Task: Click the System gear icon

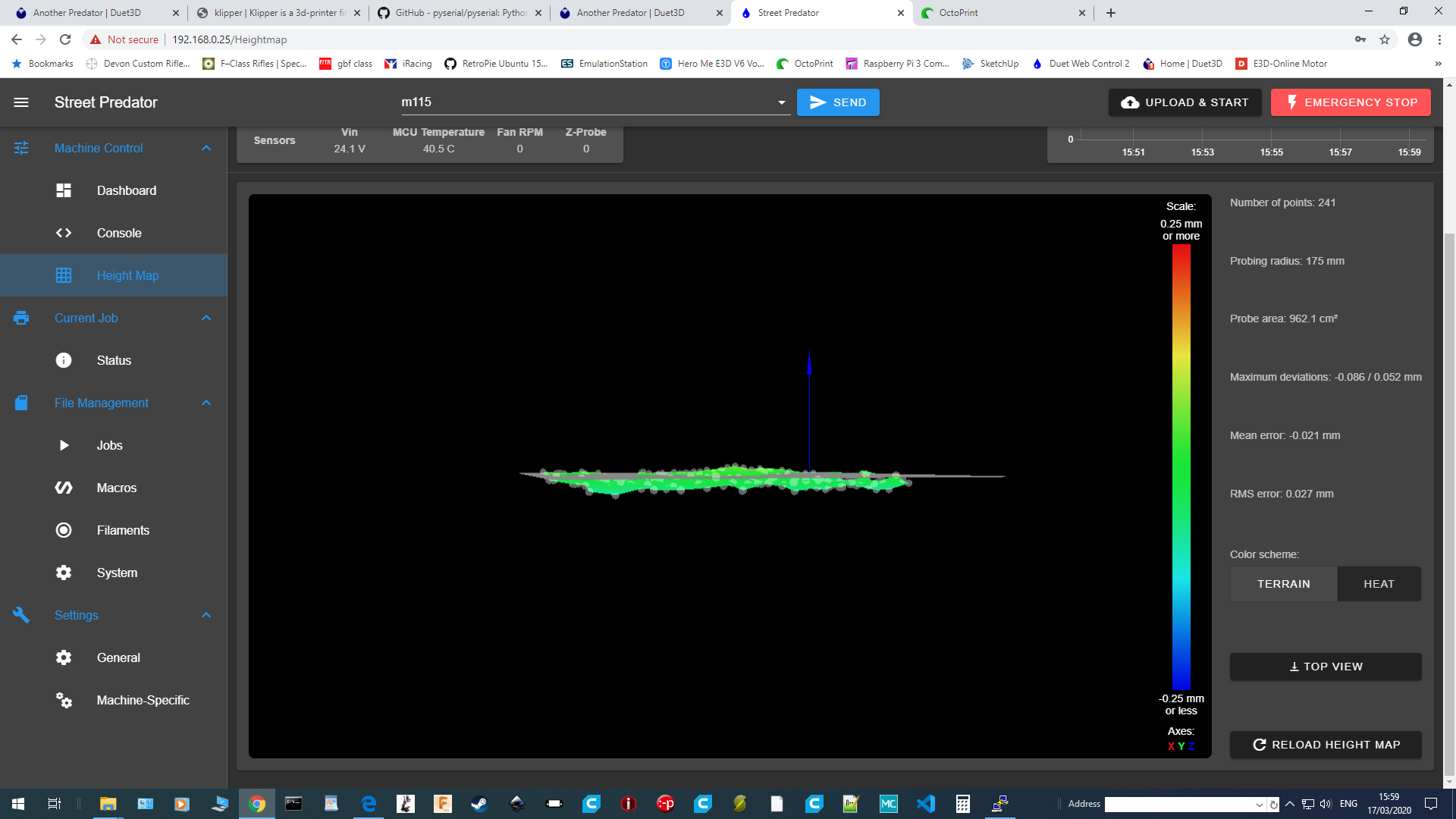Action: [x=64, y=573]
